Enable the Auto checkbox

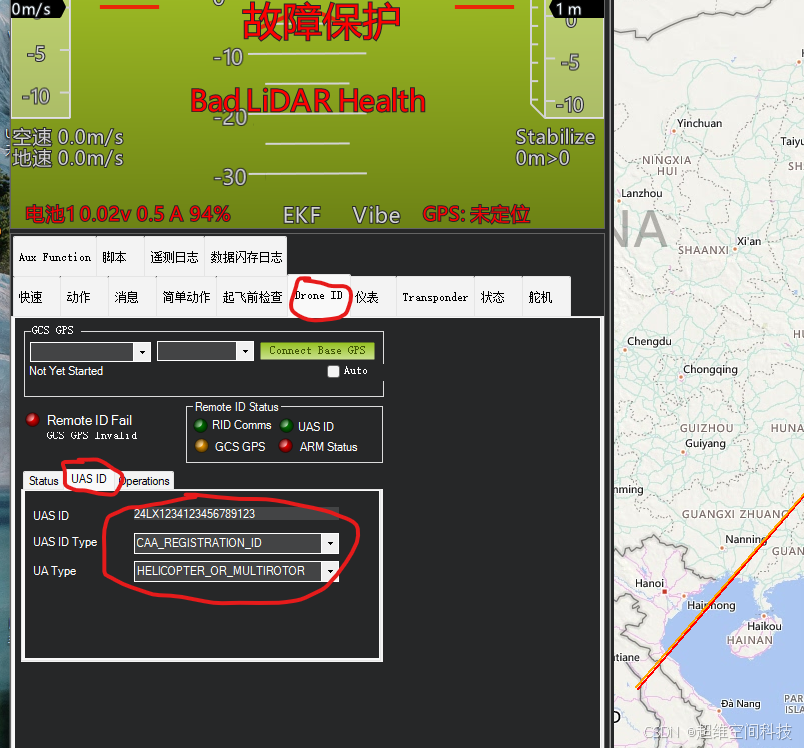(x=333, y=371)
